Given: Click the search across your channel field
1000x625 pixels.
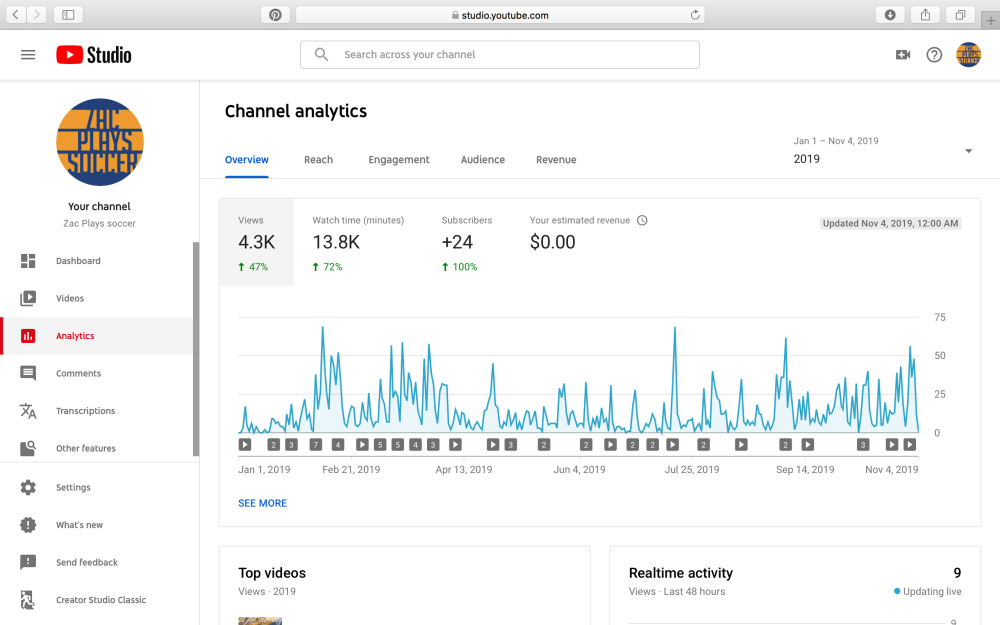Looking at the screenshot, I should [500, 55].
